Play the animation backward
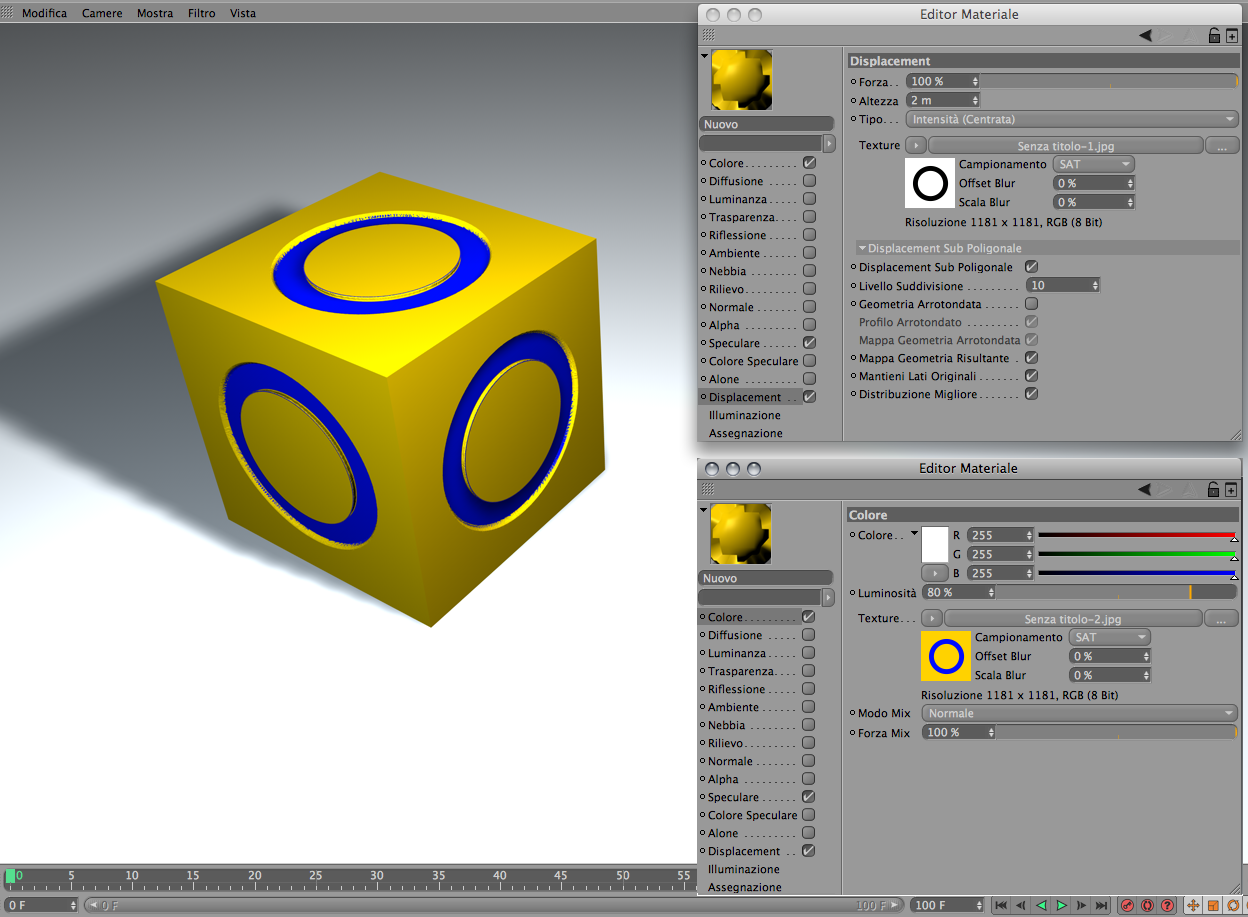Viewport: 1248px width, 917px height. coord(1041,905)
